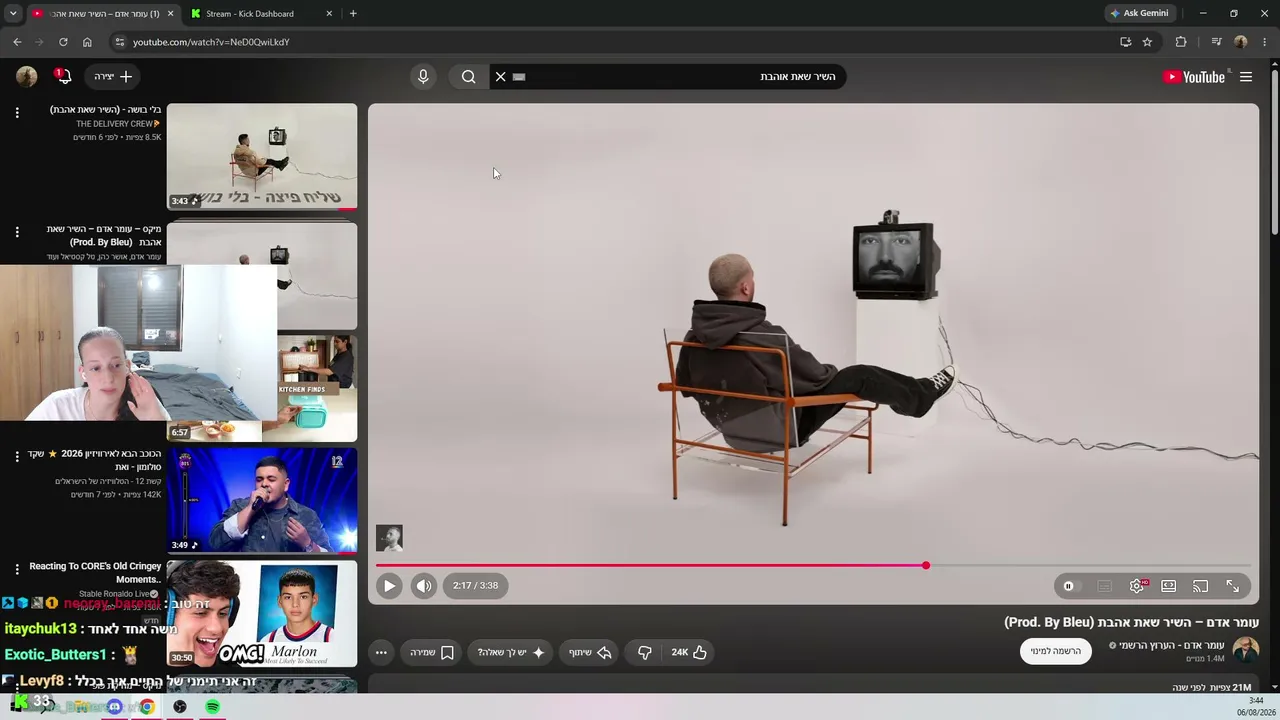Open the Ask a question (יש לך שאלה) button
Image resolution: width=1280 pixels, height=720 pixels.
511,652
